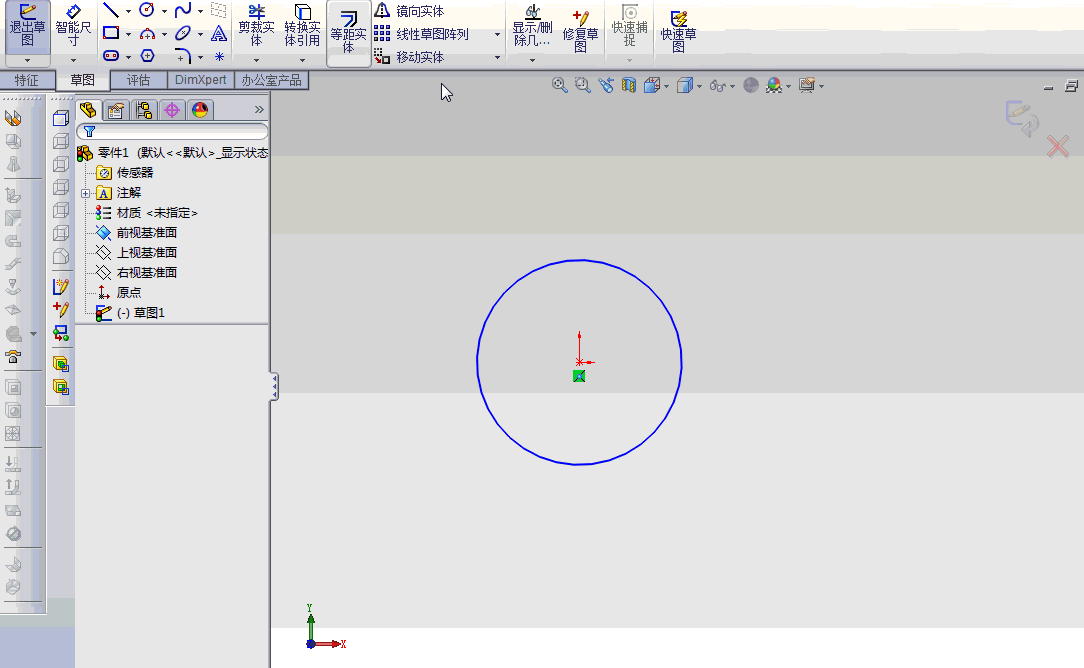Viewport: 1084px width, 668px height.
Task: Select the Line sketch tool
Action: click(x=111, y=10)
